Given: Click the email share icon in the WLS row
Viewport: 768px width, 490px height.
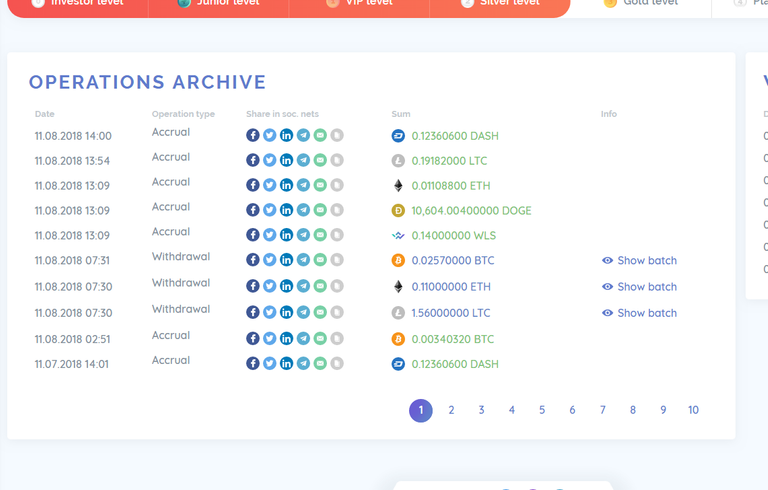Looking at the screenshot, I should pos(320,235).
